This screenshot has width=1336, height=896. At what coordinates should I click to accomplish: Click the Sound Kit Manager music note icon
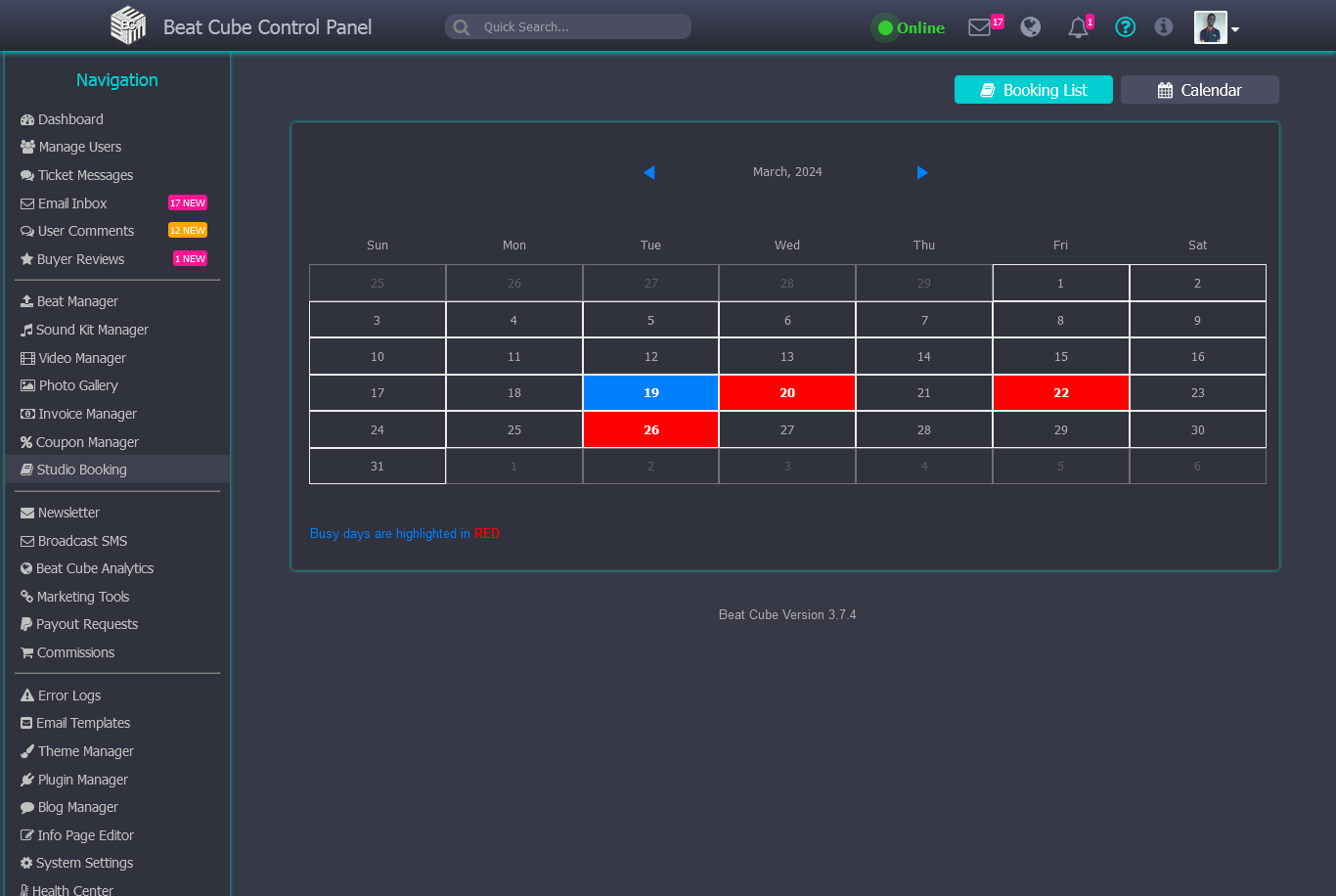point(27,330)
